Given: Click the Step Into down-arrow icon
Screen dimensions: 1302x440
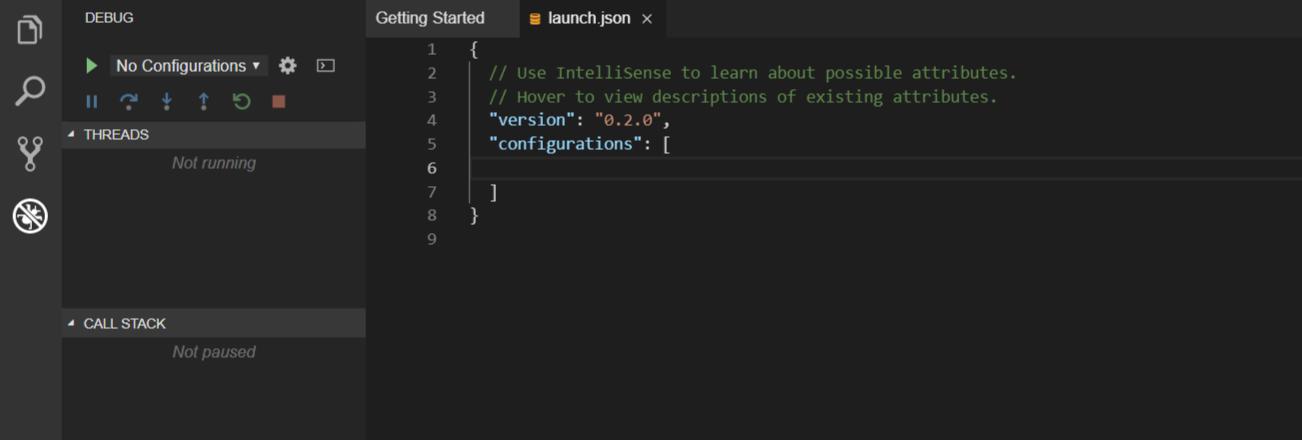Looking at the screenshot, I should click(x=166, y=101).
